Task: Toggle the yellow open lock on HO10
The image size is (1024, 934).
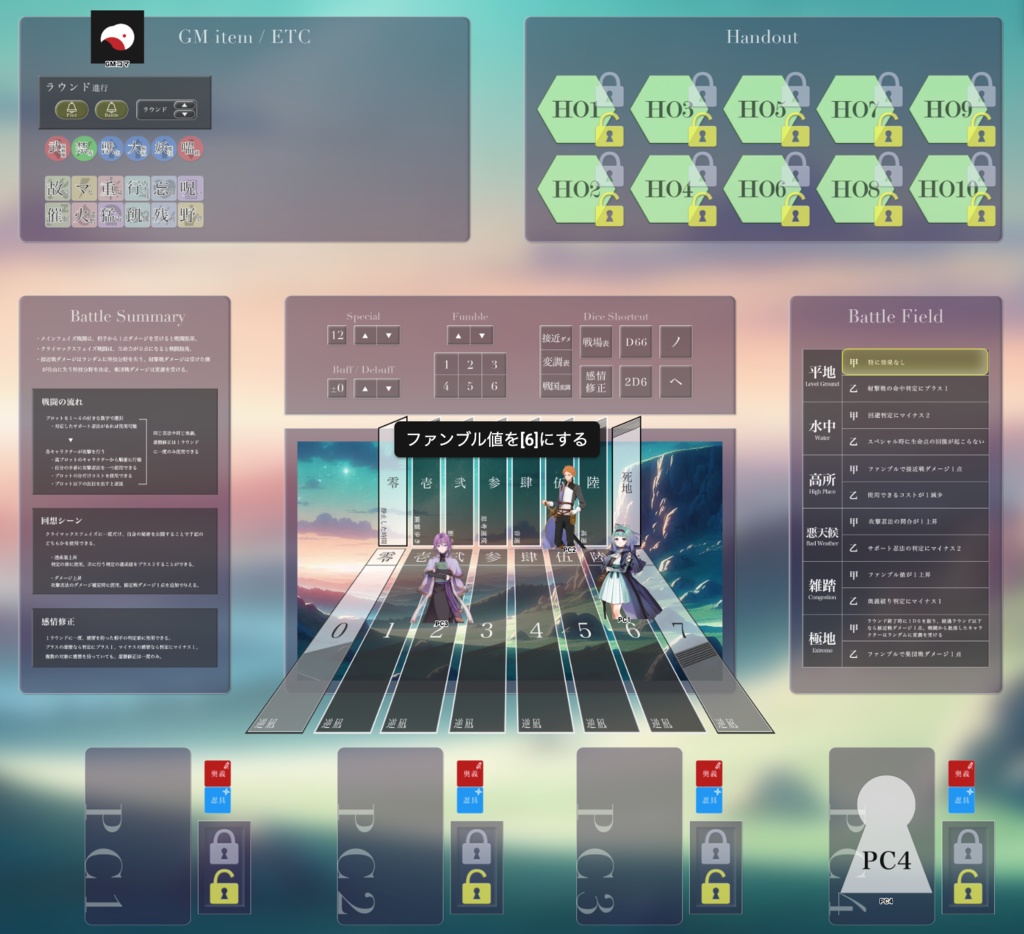Action: click(982, 208)
